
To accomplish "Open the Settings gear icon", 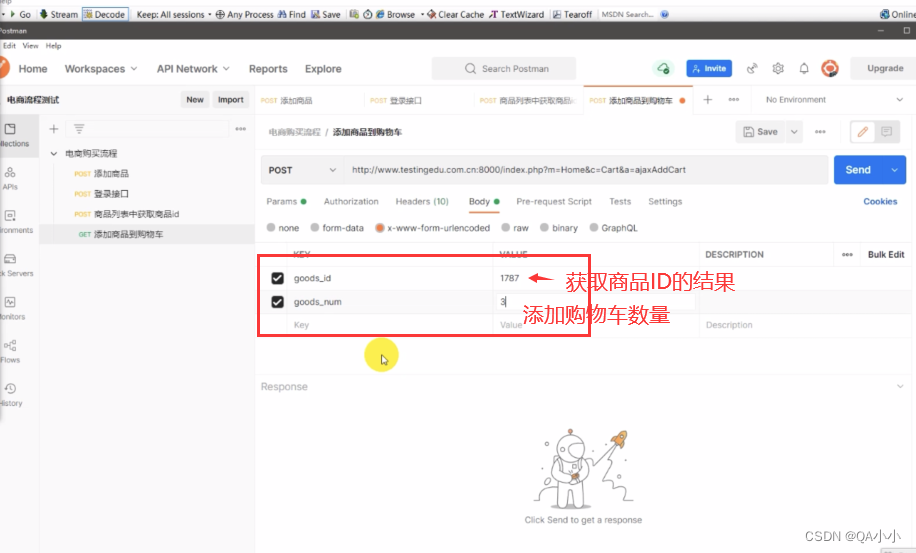I will click(778, 68).
